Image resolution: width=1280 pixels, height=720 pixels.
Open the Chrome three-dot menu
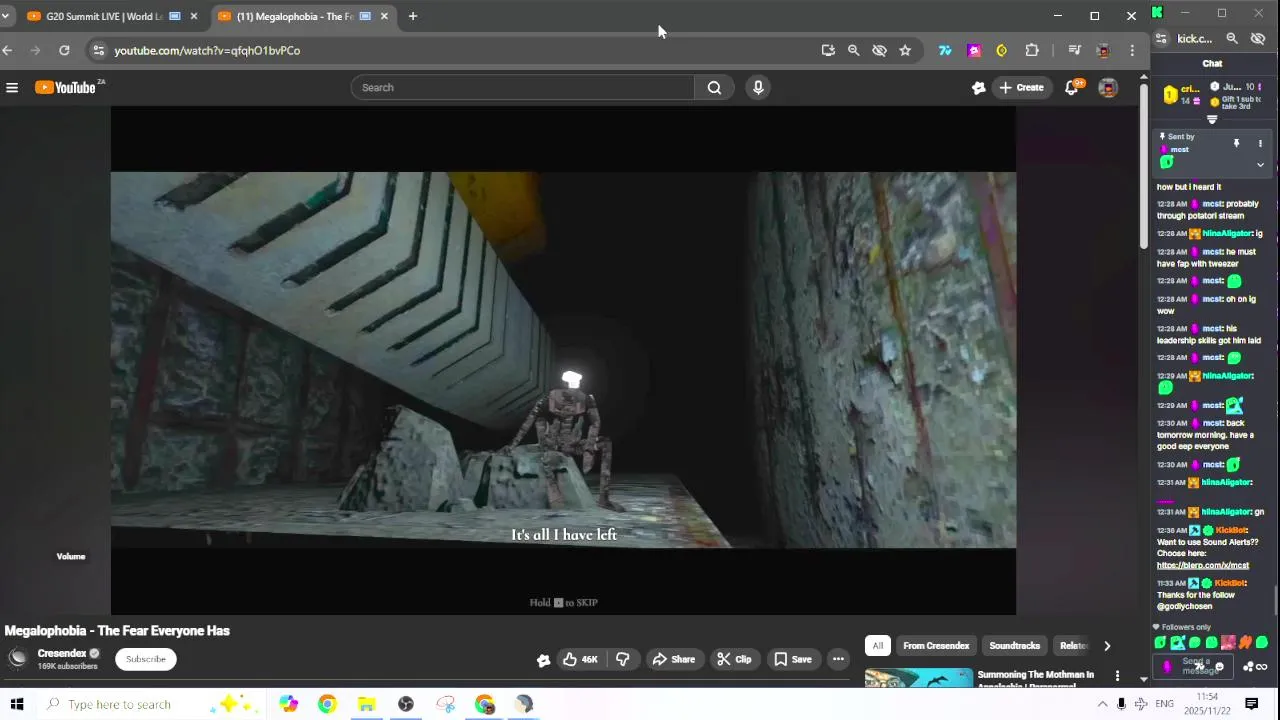click(1132, 50)
